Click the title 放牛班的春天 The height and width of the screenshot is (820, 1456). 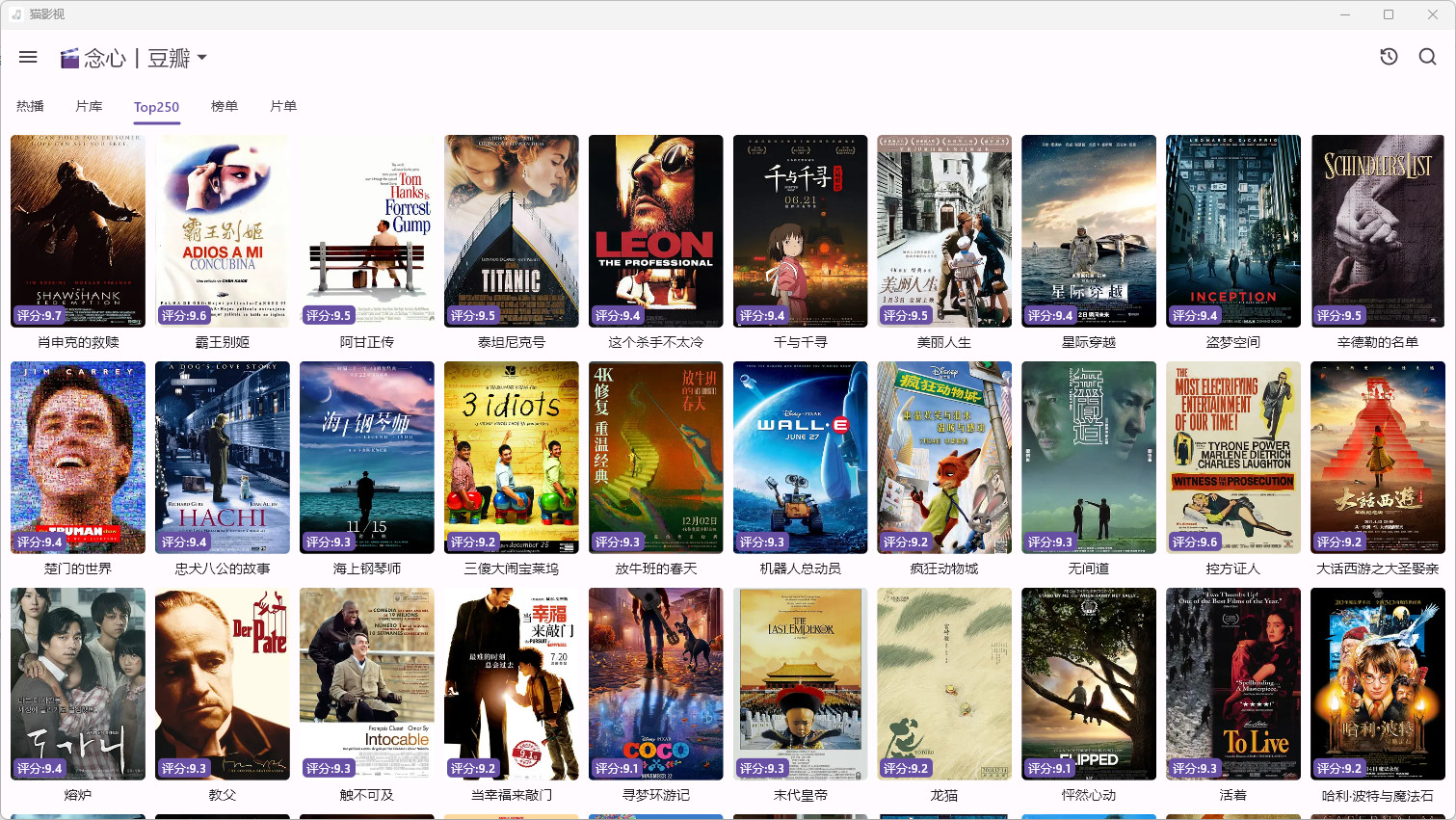(656, 569)
